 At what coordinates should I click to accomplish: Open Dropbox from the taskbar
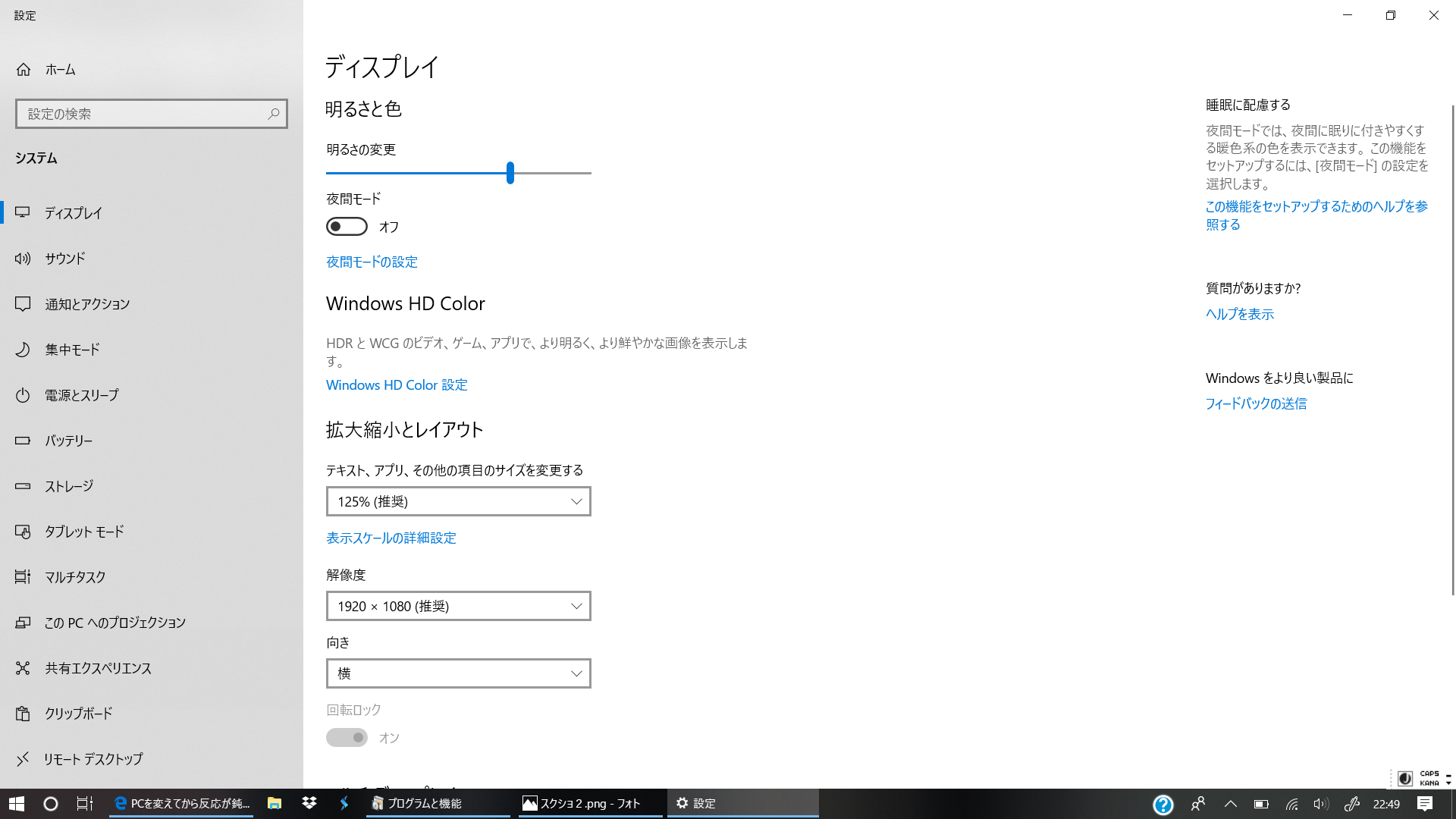[309, 803]
